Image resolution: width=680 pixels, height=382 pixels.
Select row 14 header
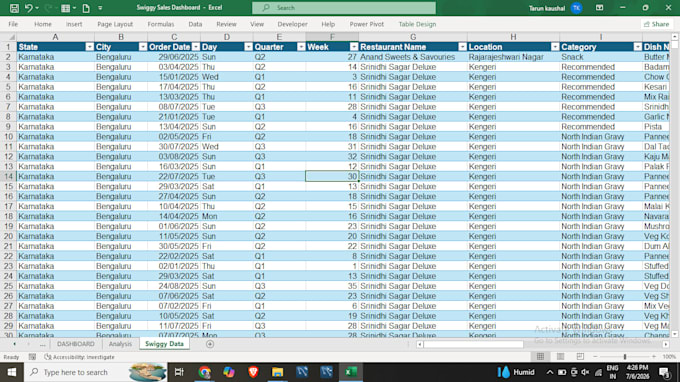click(8, 176)
